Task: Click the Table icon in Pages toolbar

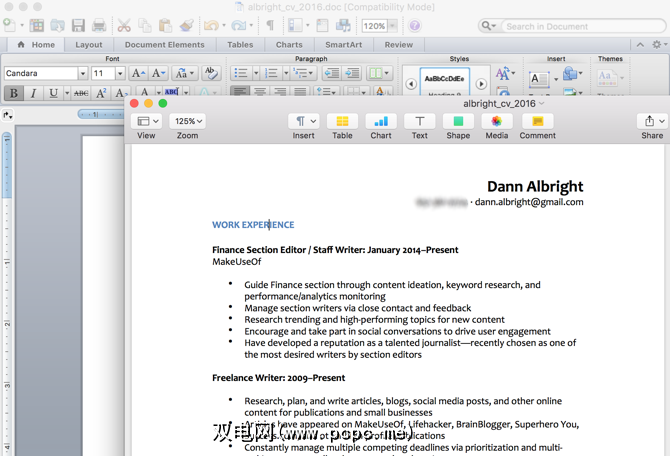Action: [x=342, y=121]
